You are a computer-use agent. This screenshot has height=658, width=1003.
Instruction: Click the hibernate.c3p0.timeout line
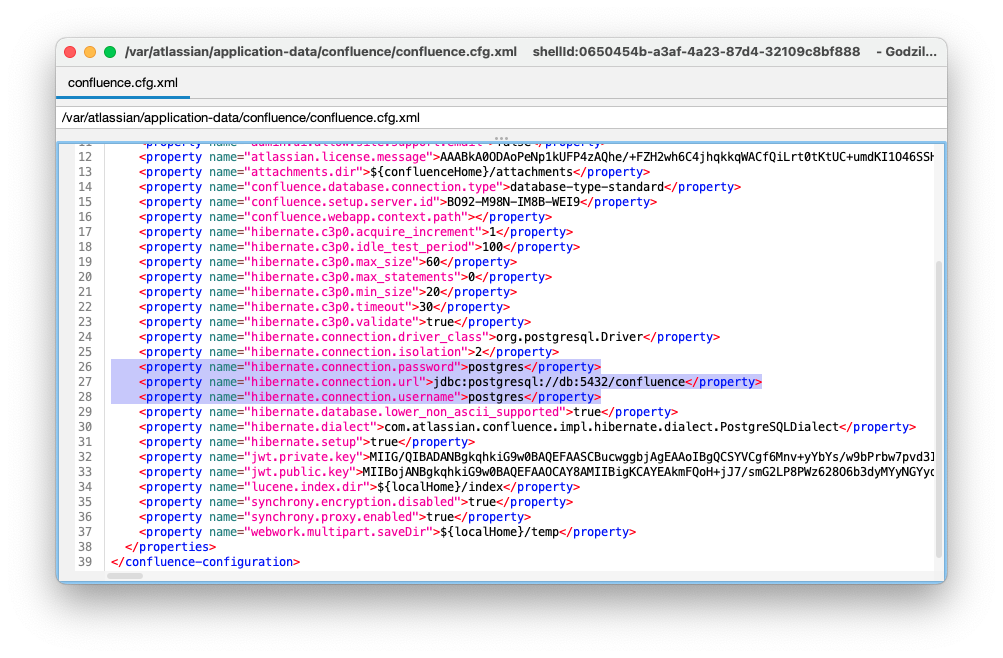[324, 307]
